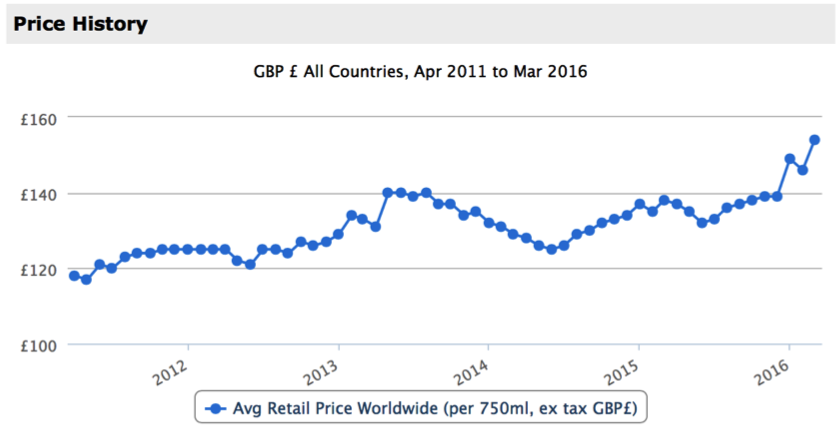Click the Price History heading
The width and height of the screenshot is (840, 435).
tap(81, 23)
